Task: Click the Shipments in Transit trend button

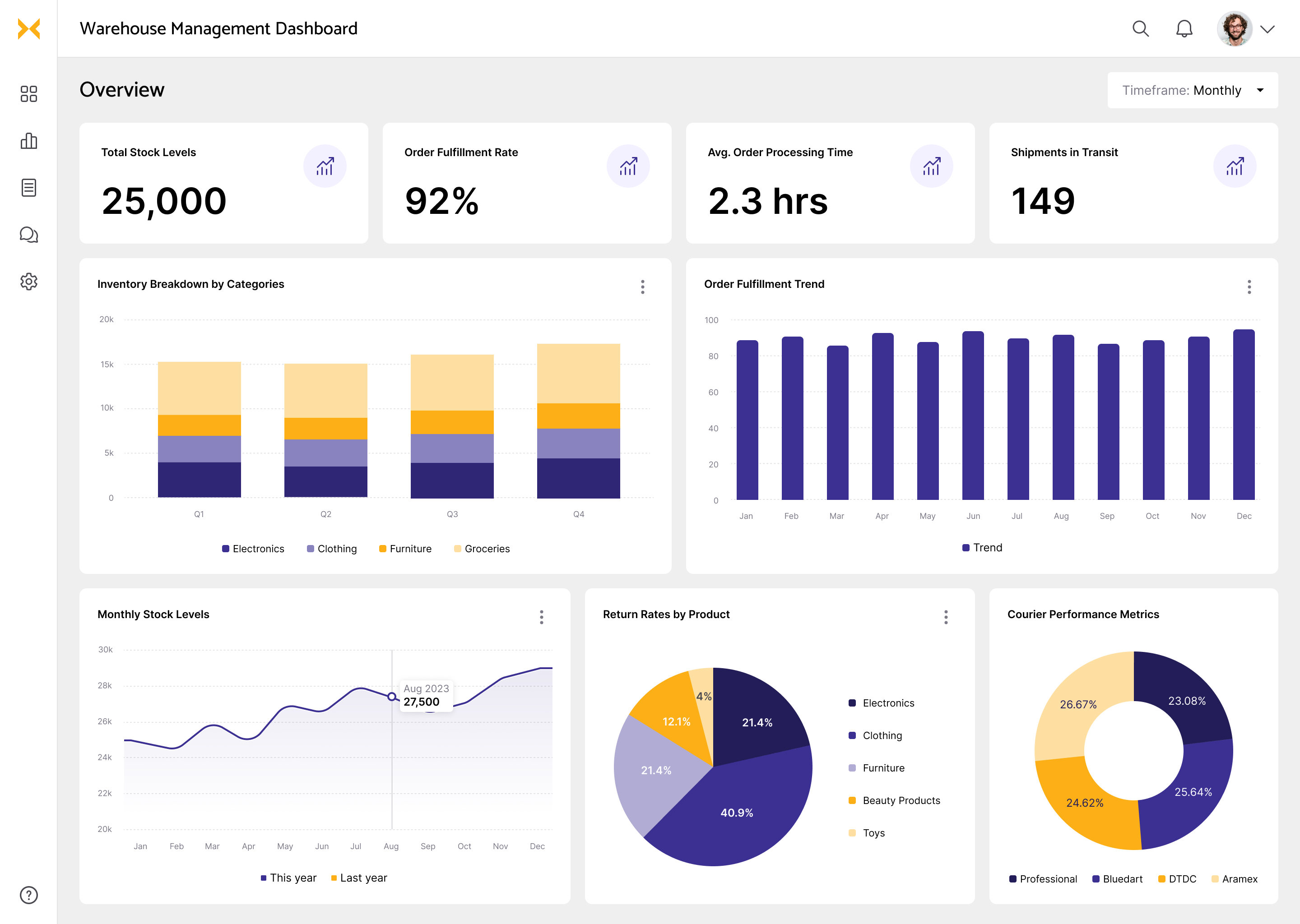Action: tap(1234, 166)
